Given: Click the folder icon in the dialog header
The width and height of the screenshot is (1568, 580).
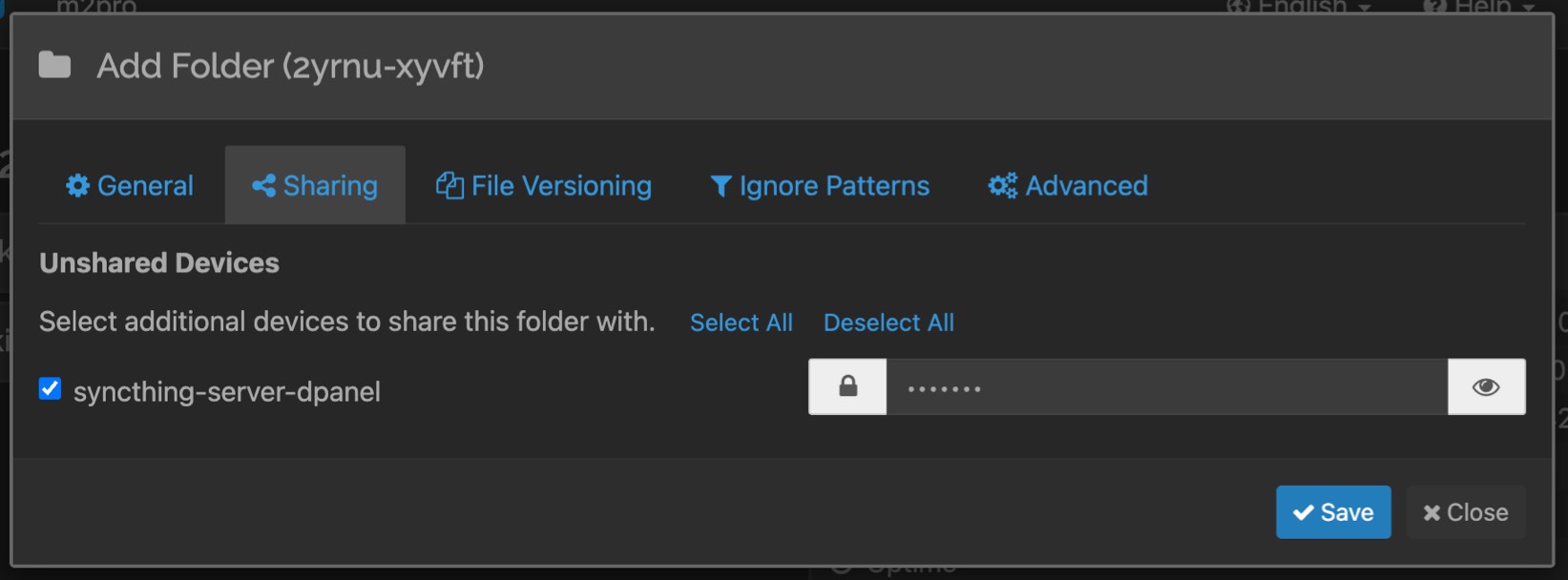Looking at the screenshot, I should (54, 66).
